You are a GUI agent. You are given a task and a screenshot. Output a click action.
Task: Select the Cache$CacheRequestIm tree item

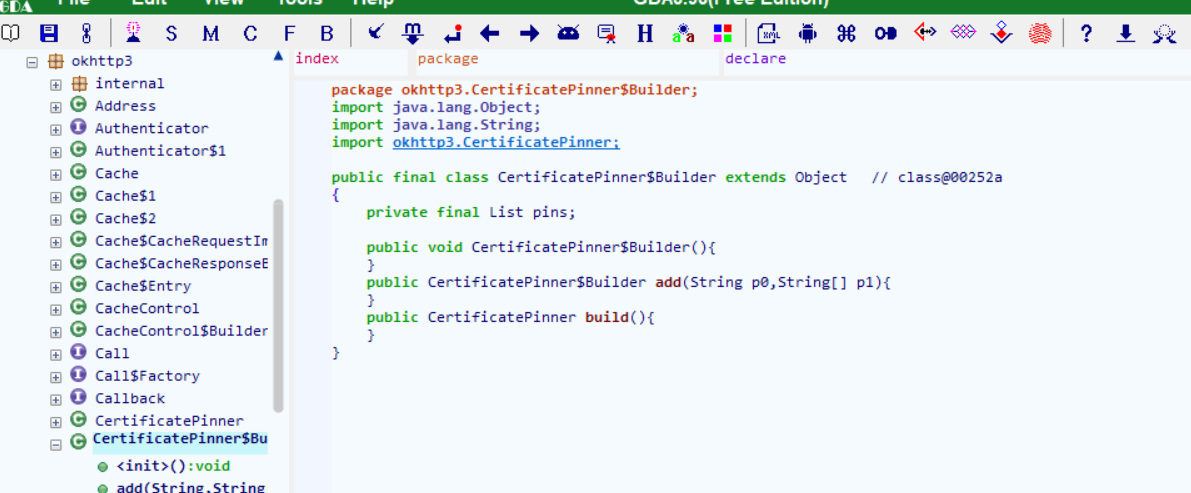tap(181, 241)
